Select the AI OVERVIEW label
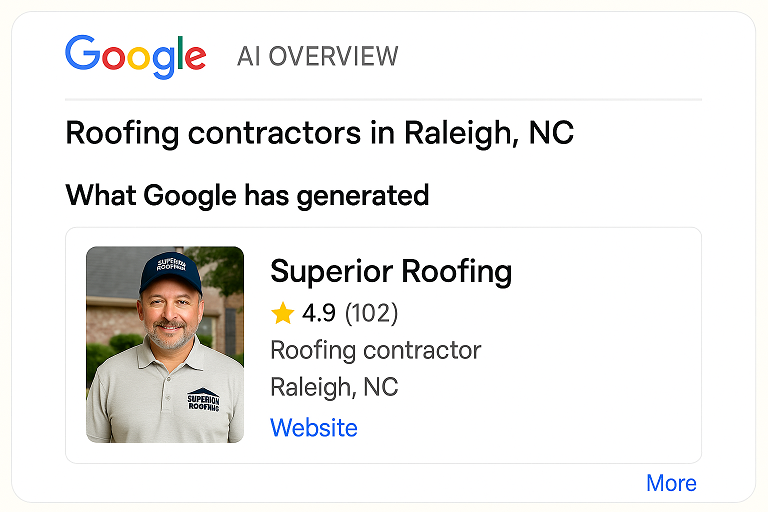This screenshot has height=512, width=768. tap(317, 56)
